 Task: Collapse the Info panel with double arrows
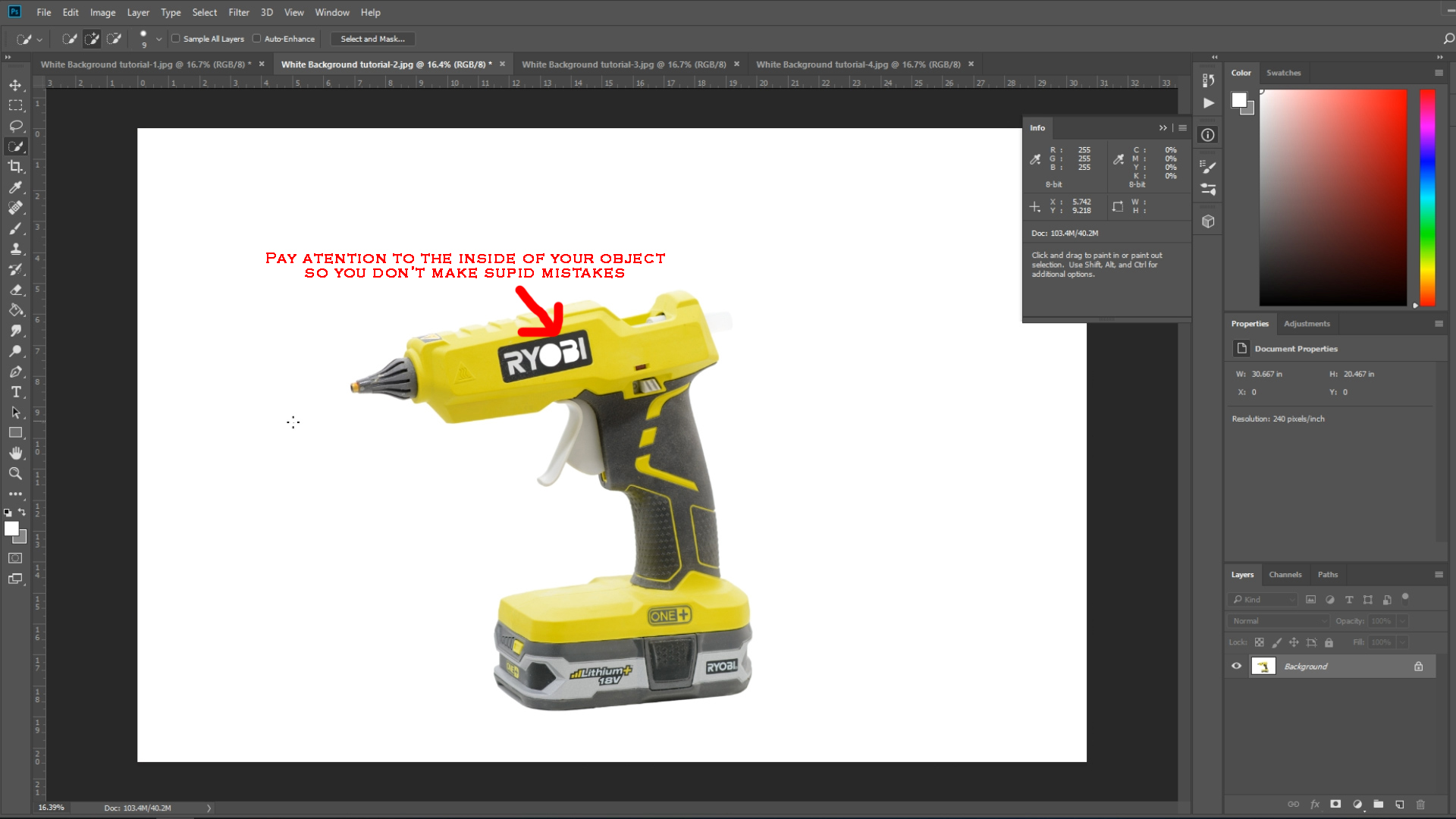1163,128
